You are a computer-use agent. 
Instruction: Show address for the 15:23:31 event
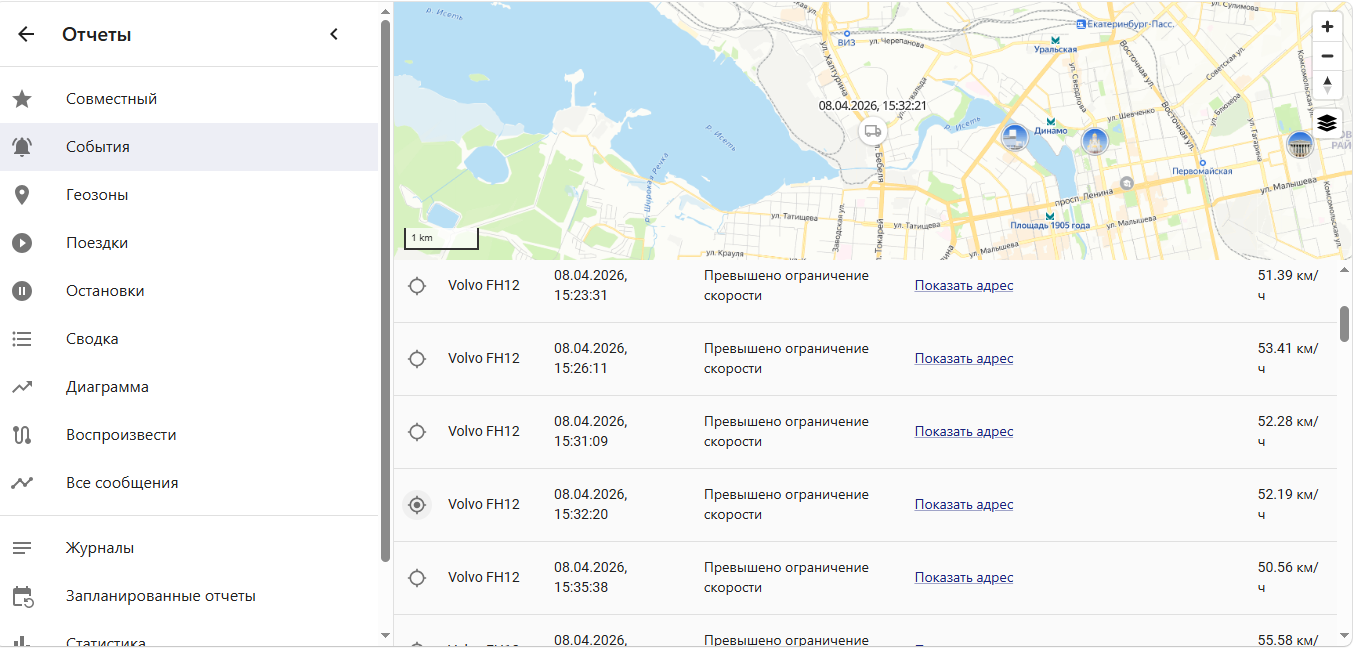click(964, 286)
